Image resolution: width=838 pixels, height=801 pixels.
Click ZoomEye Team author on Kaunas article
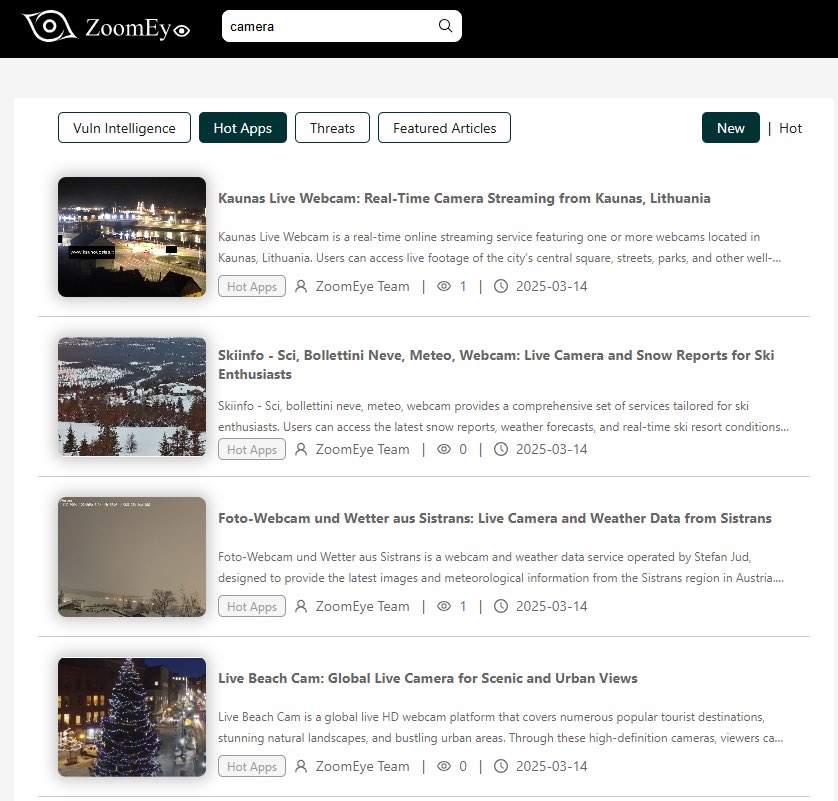click(x=362, y=286)
